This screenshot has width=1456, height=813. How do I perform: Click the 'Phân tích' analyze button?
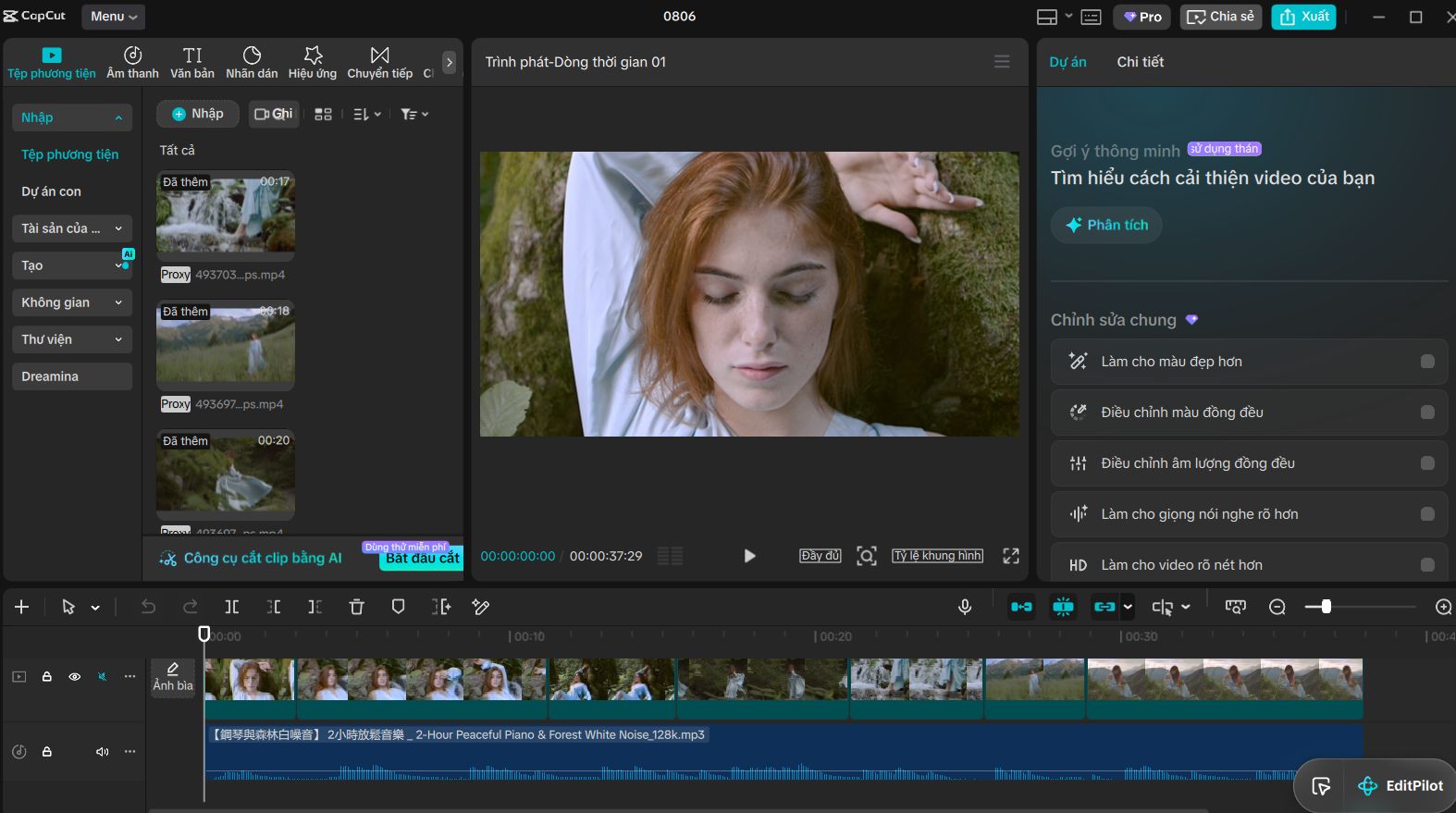pos(1106,225)
